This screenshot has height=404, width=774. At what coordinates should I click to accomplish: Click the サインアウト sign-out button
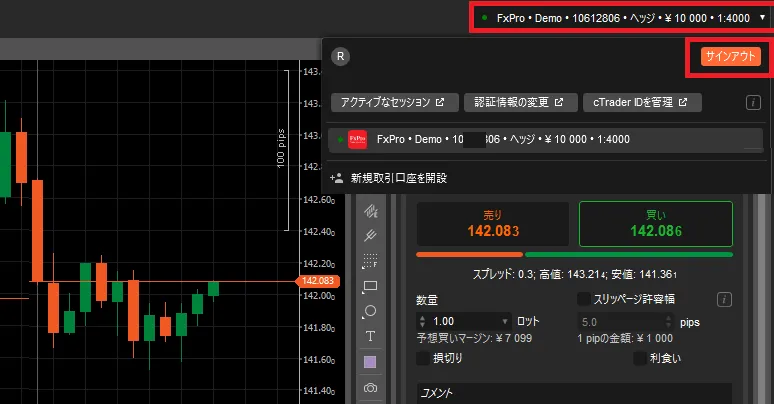tap(731, 56)
